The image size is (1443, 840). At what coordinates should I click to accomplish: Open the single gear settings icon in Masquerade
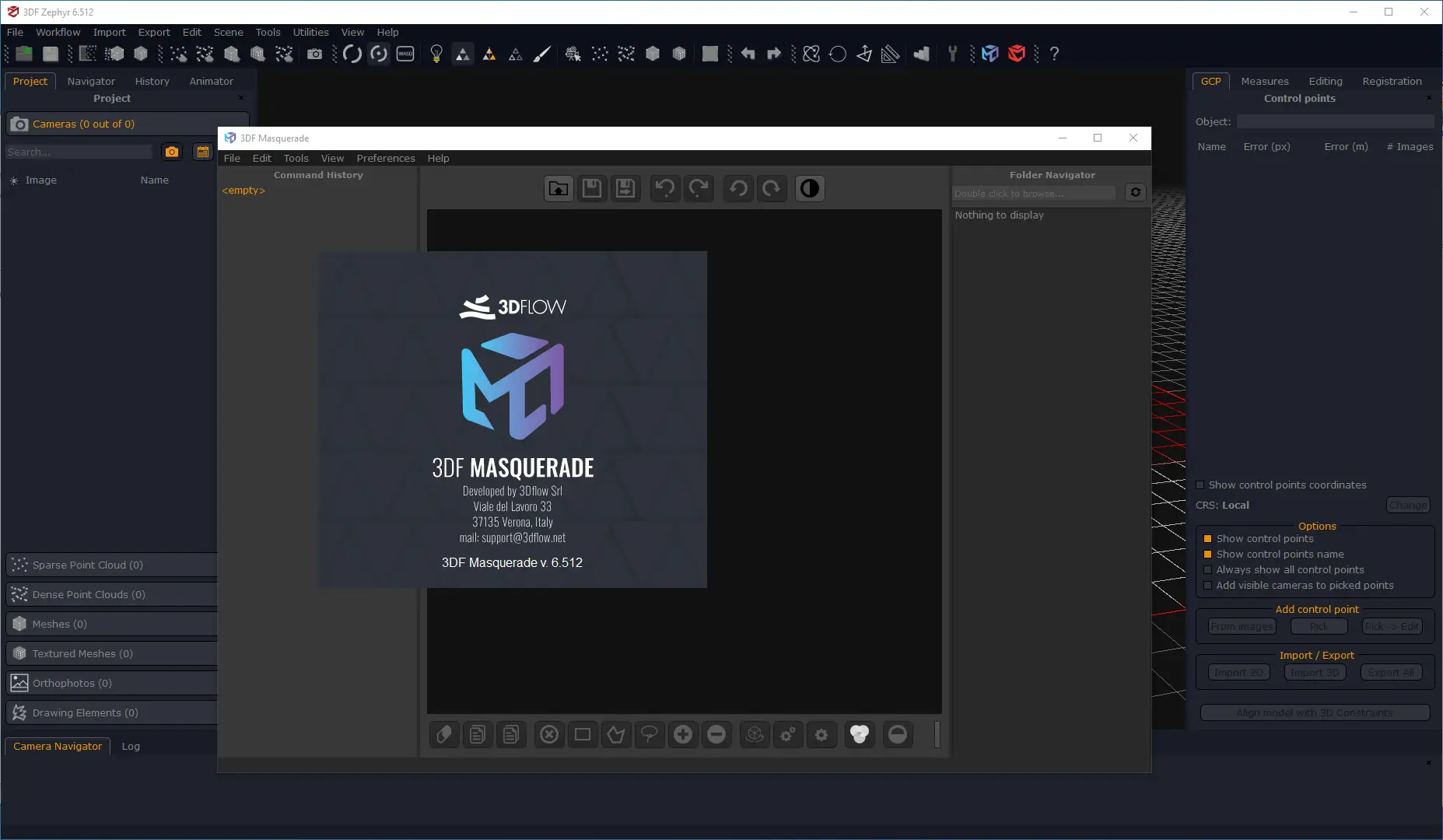coord(821,734)
